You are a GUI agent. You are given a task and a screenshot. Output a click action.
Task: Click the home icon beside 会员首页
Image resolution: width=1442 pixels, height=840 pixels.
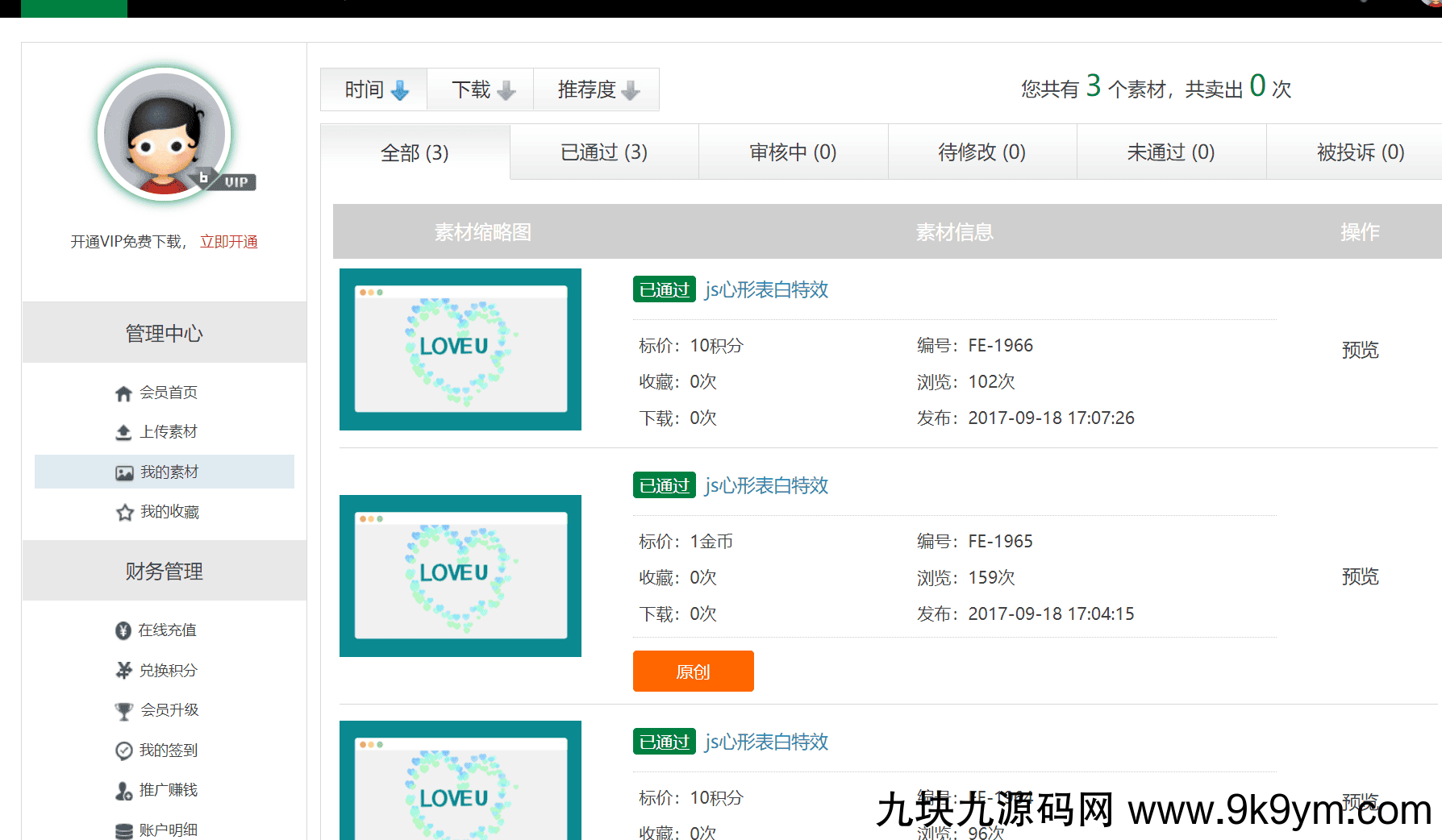click(x=123, y=393)
